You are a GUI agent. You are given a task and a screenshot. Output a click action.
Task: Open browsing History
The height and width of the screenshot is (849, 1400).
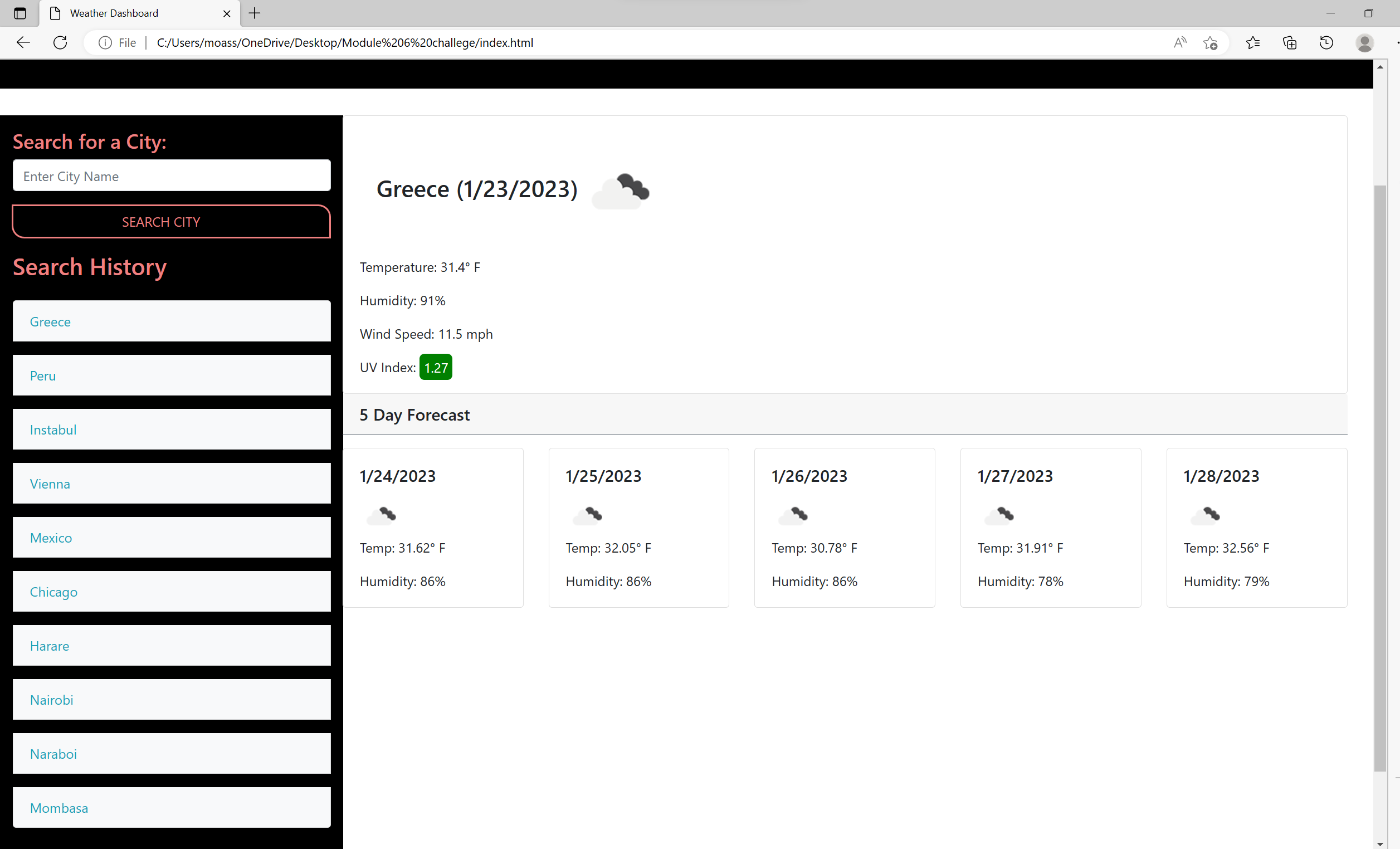pyautogui.click(x=1326, y=43)
